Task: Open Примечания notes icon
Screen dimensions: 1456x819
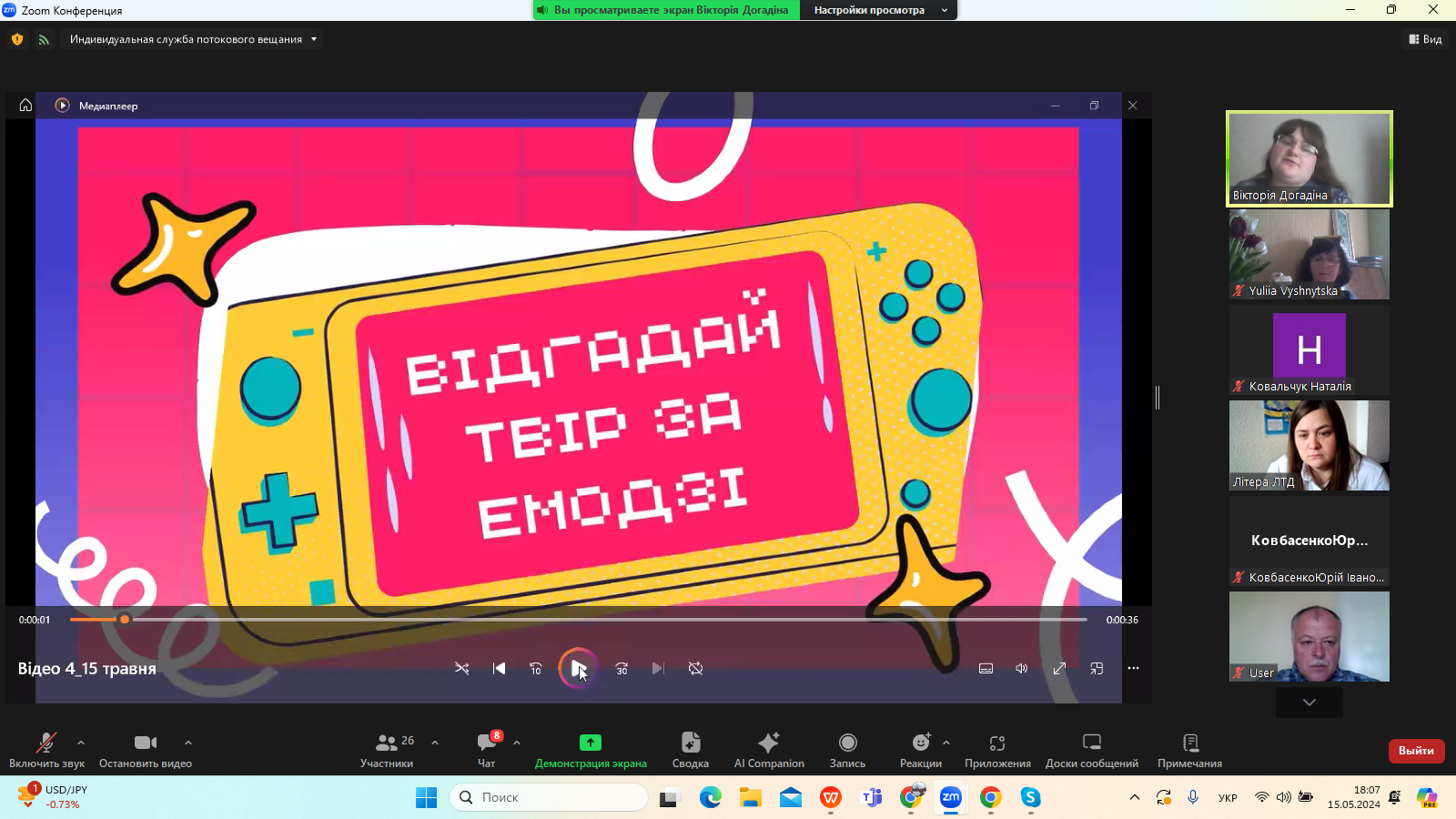Action: (x=1189, y=750)
